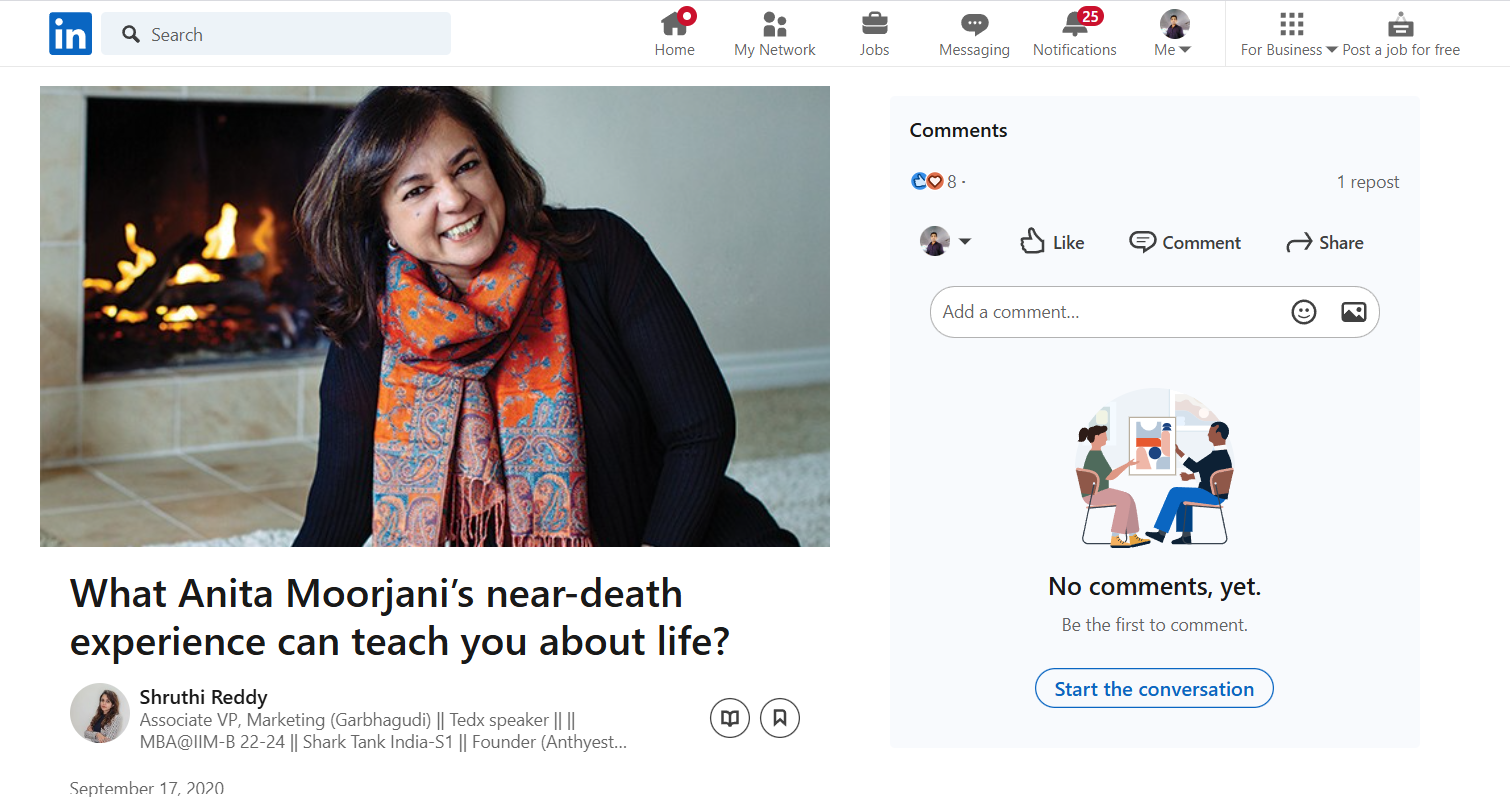The width and height of the screenshot is (1510, 797).
Task: Toggle the bookmark save article icon
Action: pyautogui.click(x=780, y=717)
